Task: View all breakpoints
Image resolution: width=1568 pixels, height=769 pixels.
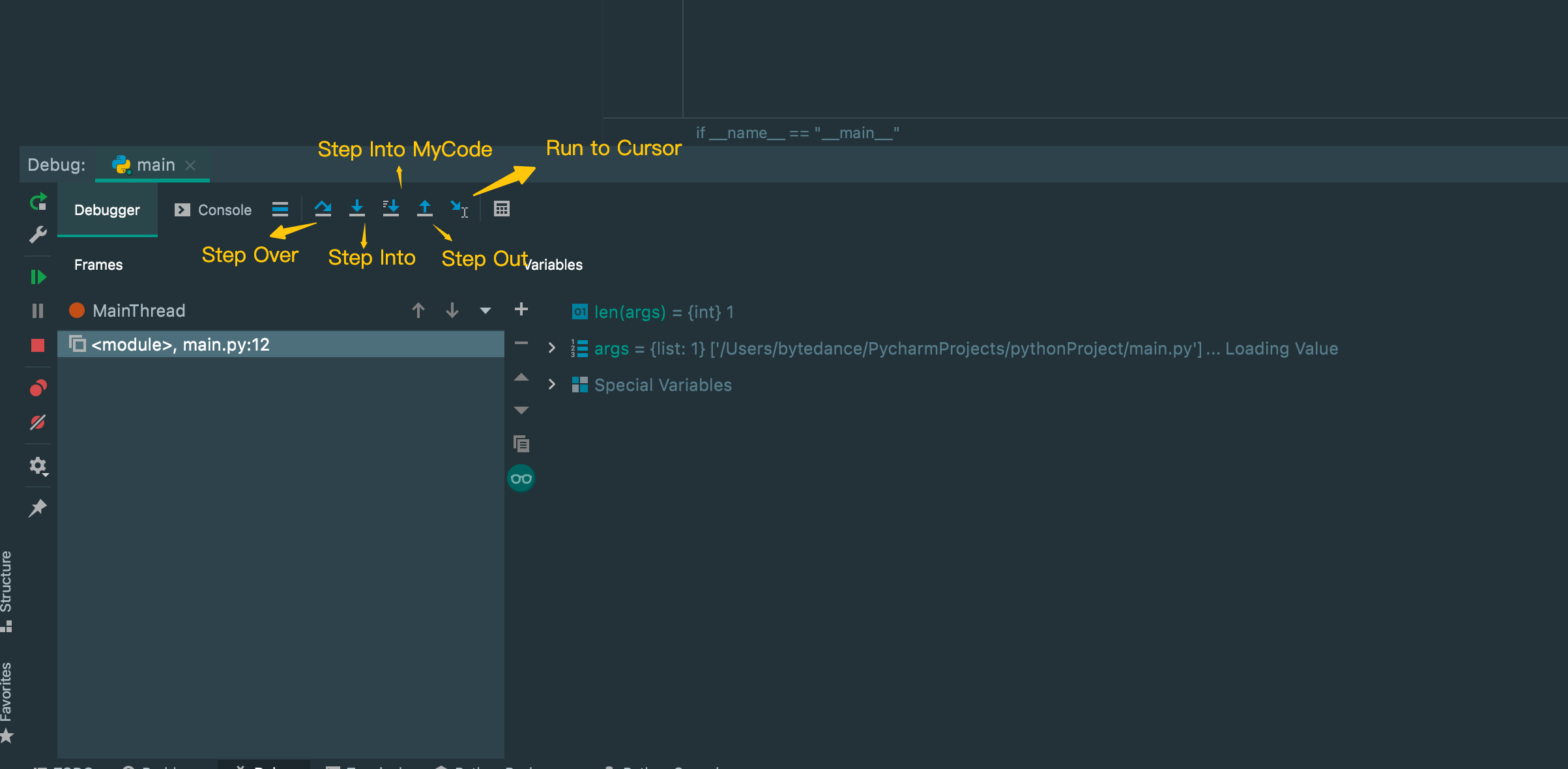Action: click(38, 388)
